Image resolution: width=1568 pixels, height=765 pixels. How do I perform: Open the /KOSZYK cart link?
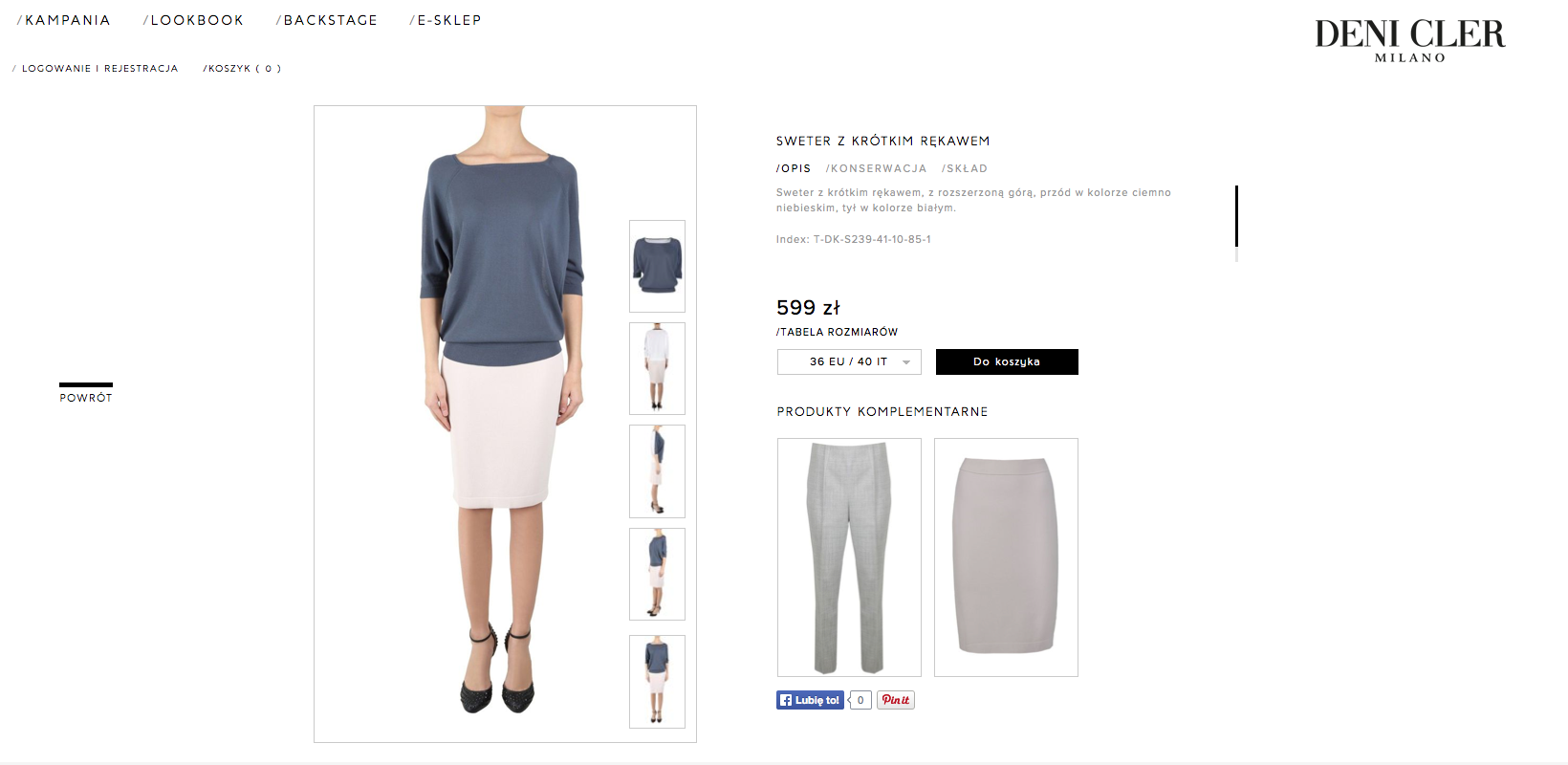tap(242, 69)
